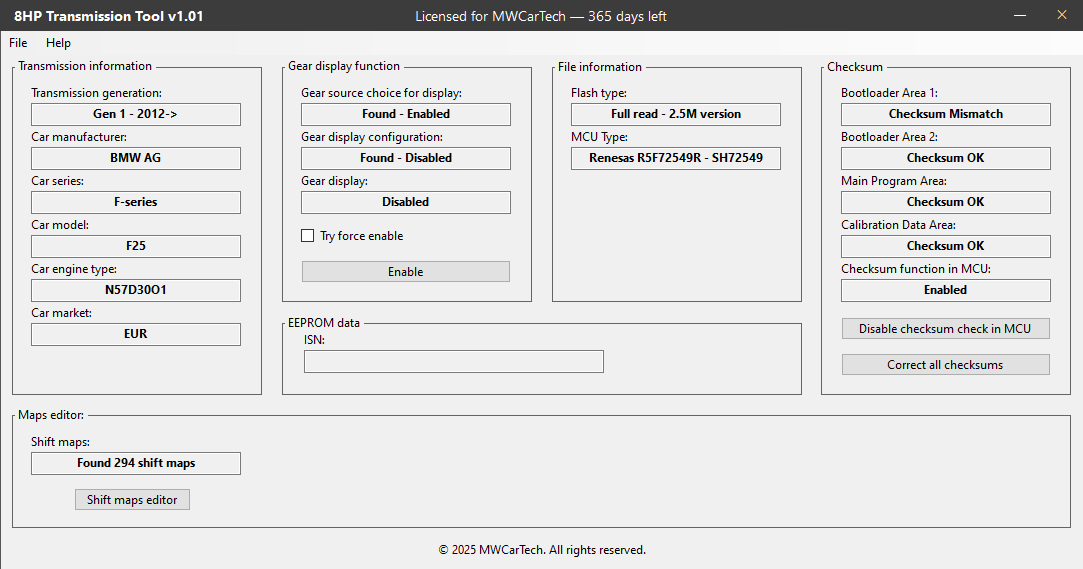Image resolution: width=1083 pixels, height=569 pixels.
Task: Click the Found - Disabled configuration field
Action: point(406,158)
